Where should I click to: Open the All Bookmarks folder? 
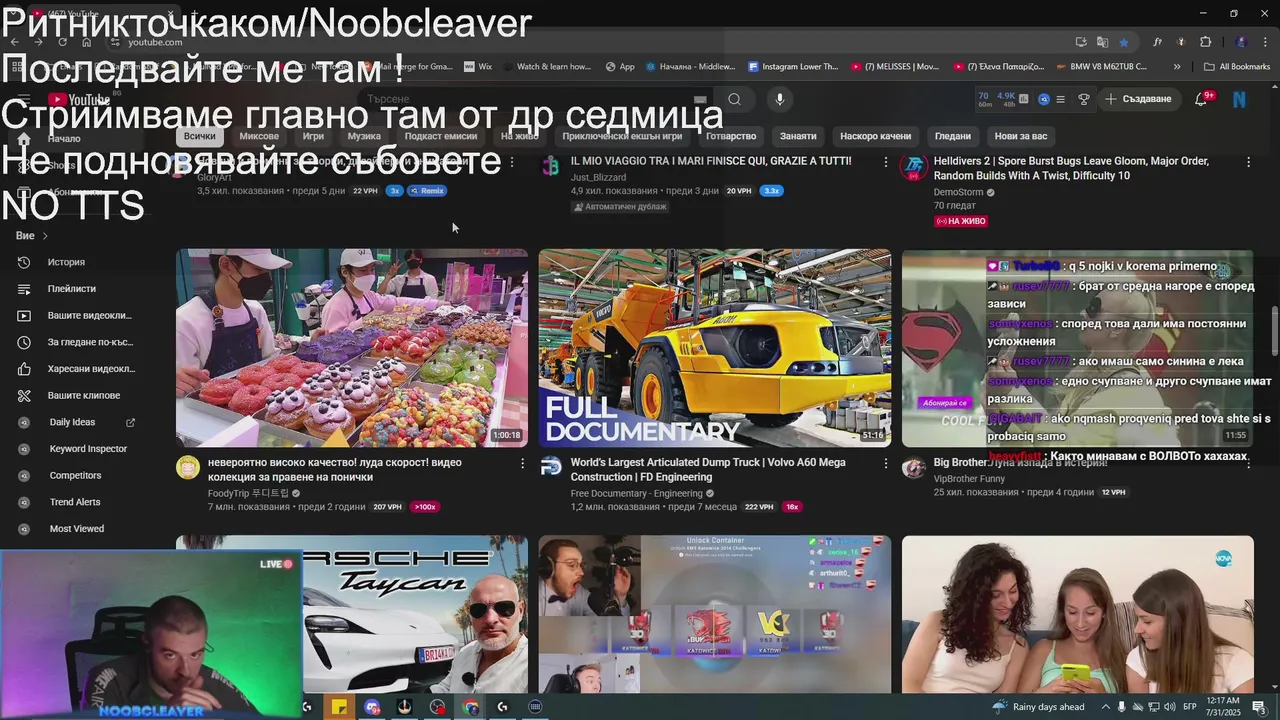point(1237,67)
